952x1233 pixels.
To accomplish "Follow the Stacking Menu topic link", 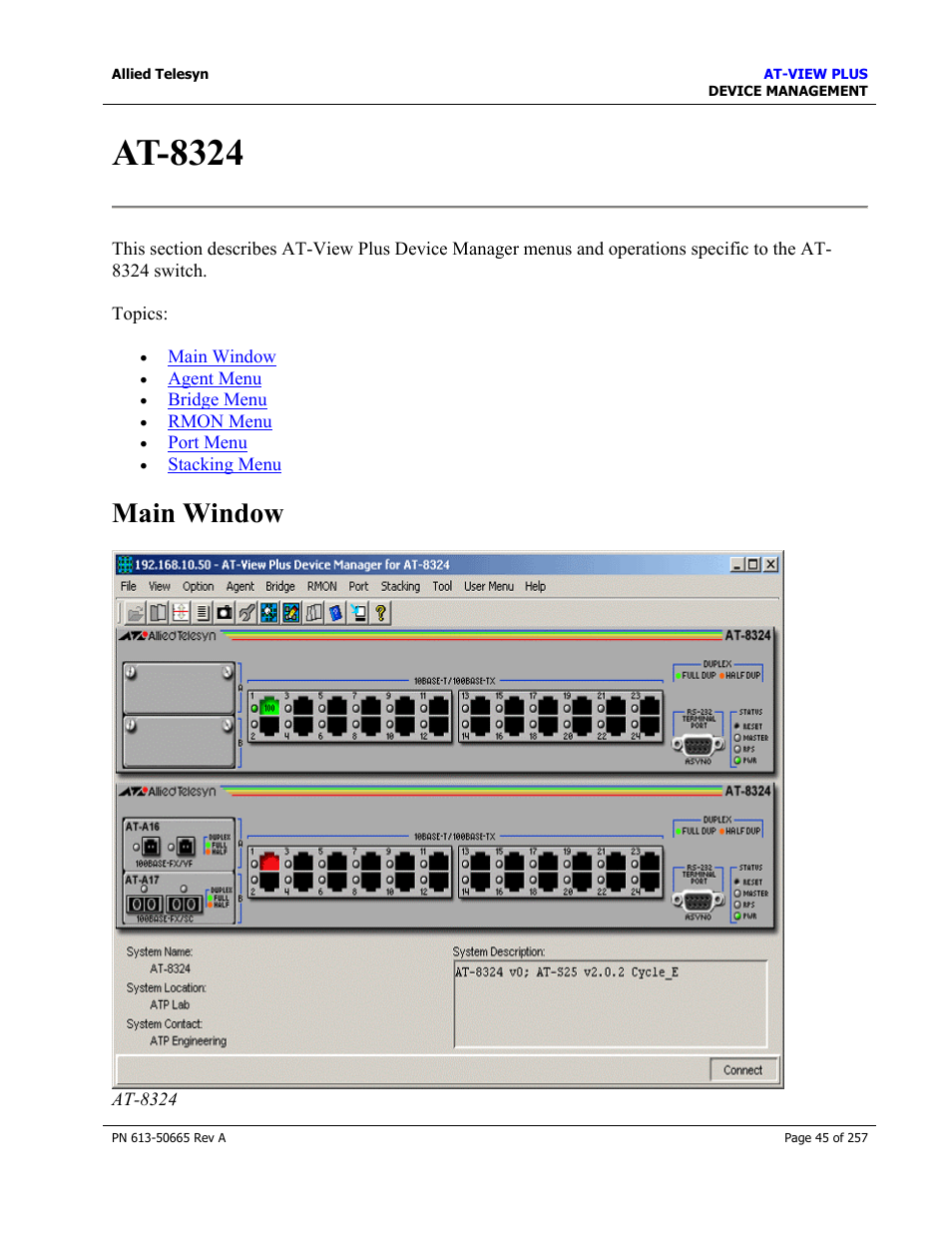I will (225, 464).
